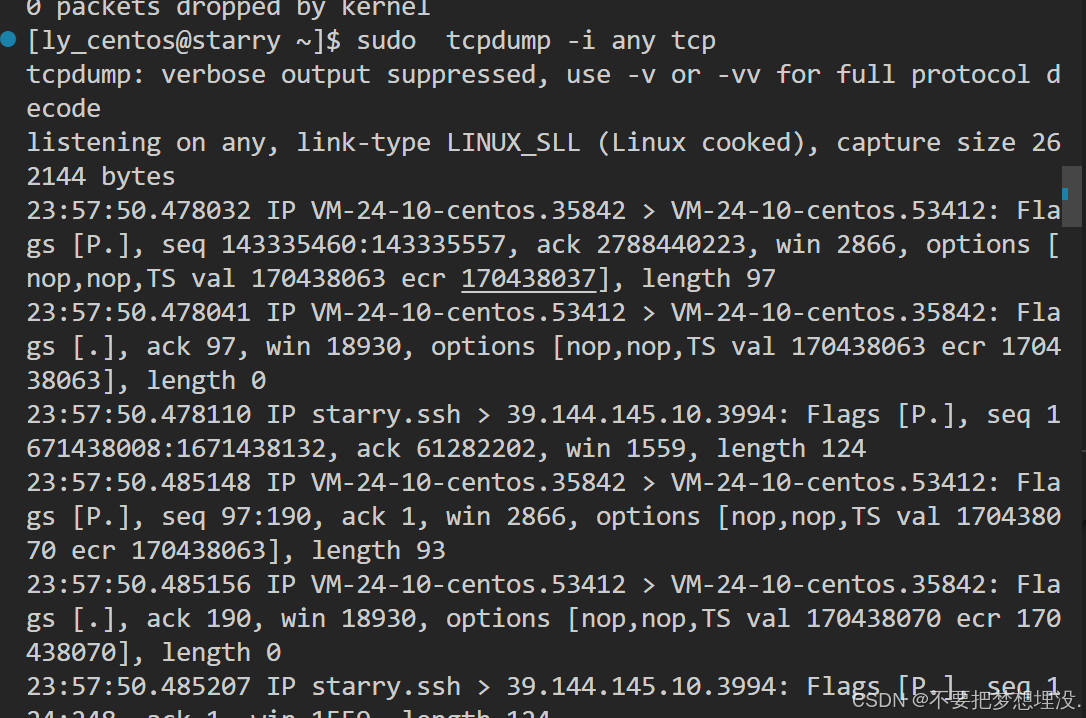Click the [ly_centos@starry ~]$ prompt
The height and width of the screenshot is (718, 1086).
tap(184, 41)
